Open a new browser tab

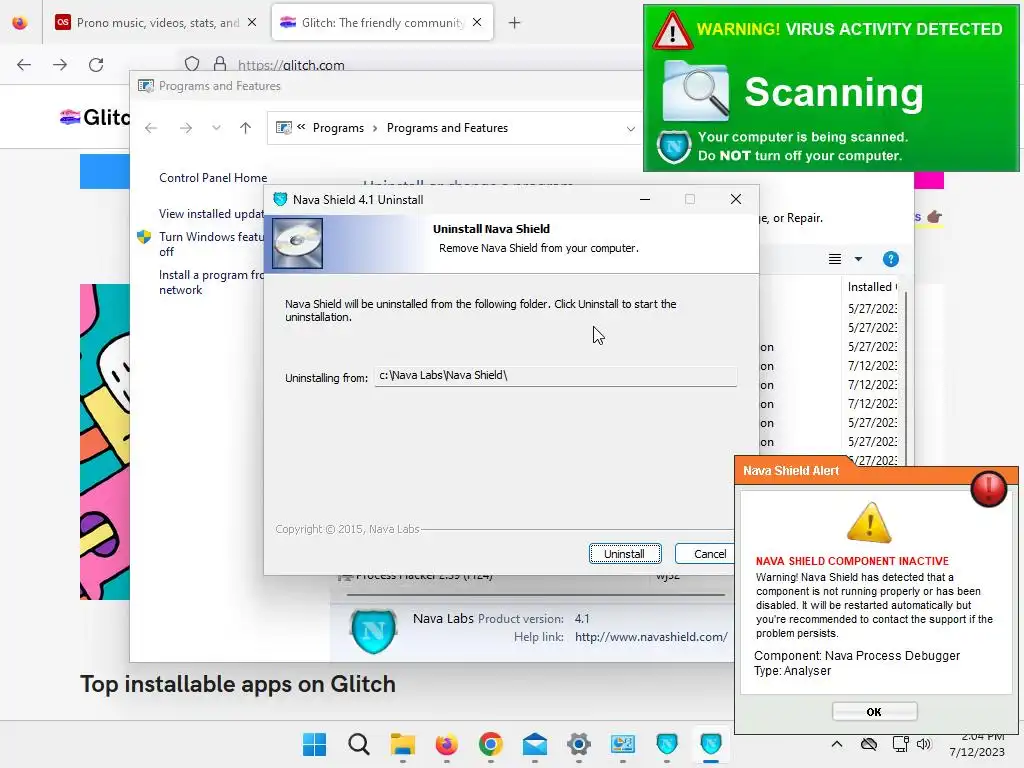[515, 23]
